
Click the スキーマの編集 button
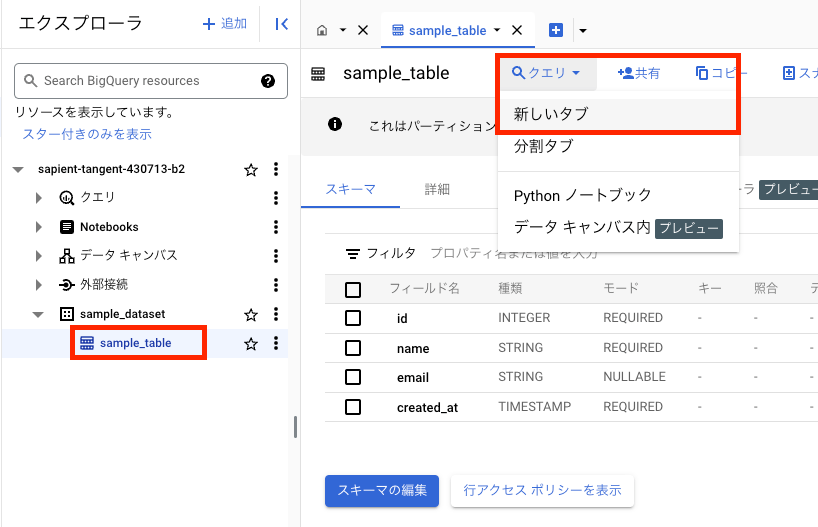(382, 490)
